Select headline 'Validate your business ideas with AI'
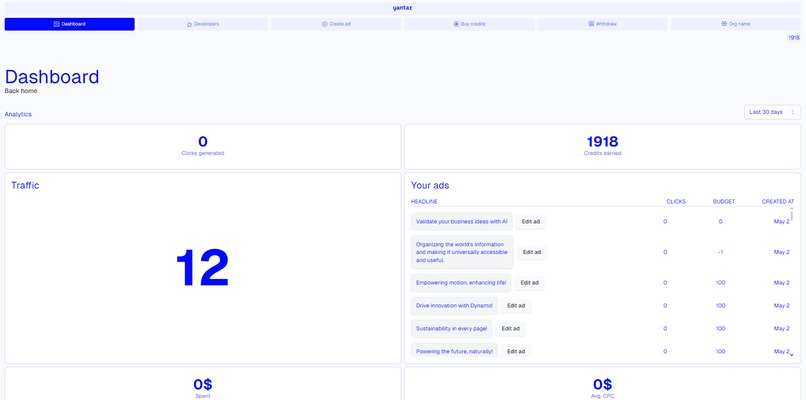The height and width of the screenshot is (400, 806). (462, 222)
